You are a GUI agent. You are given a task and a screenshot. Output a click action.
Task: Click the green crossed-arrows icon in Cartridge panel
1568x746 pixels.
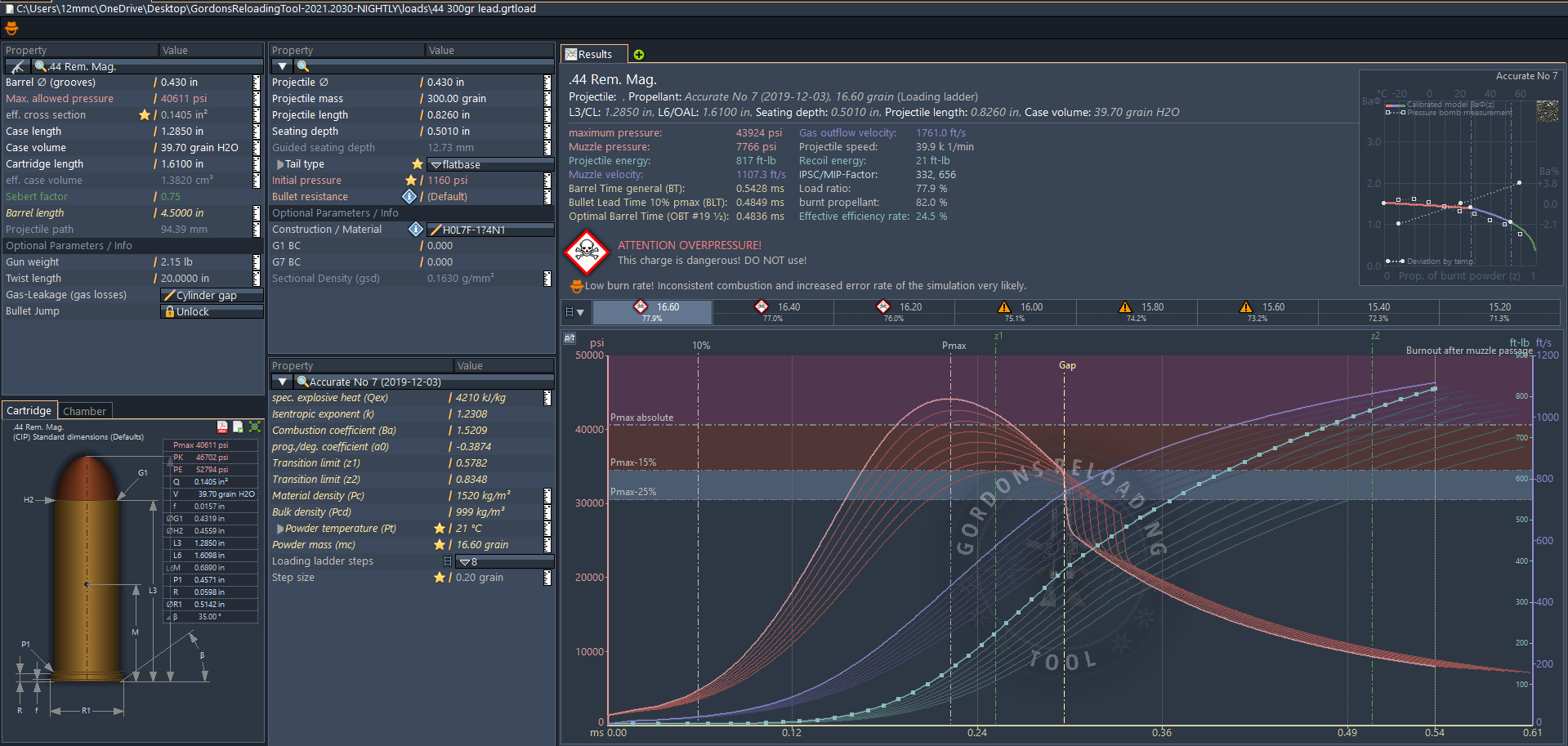coord(255,427)
